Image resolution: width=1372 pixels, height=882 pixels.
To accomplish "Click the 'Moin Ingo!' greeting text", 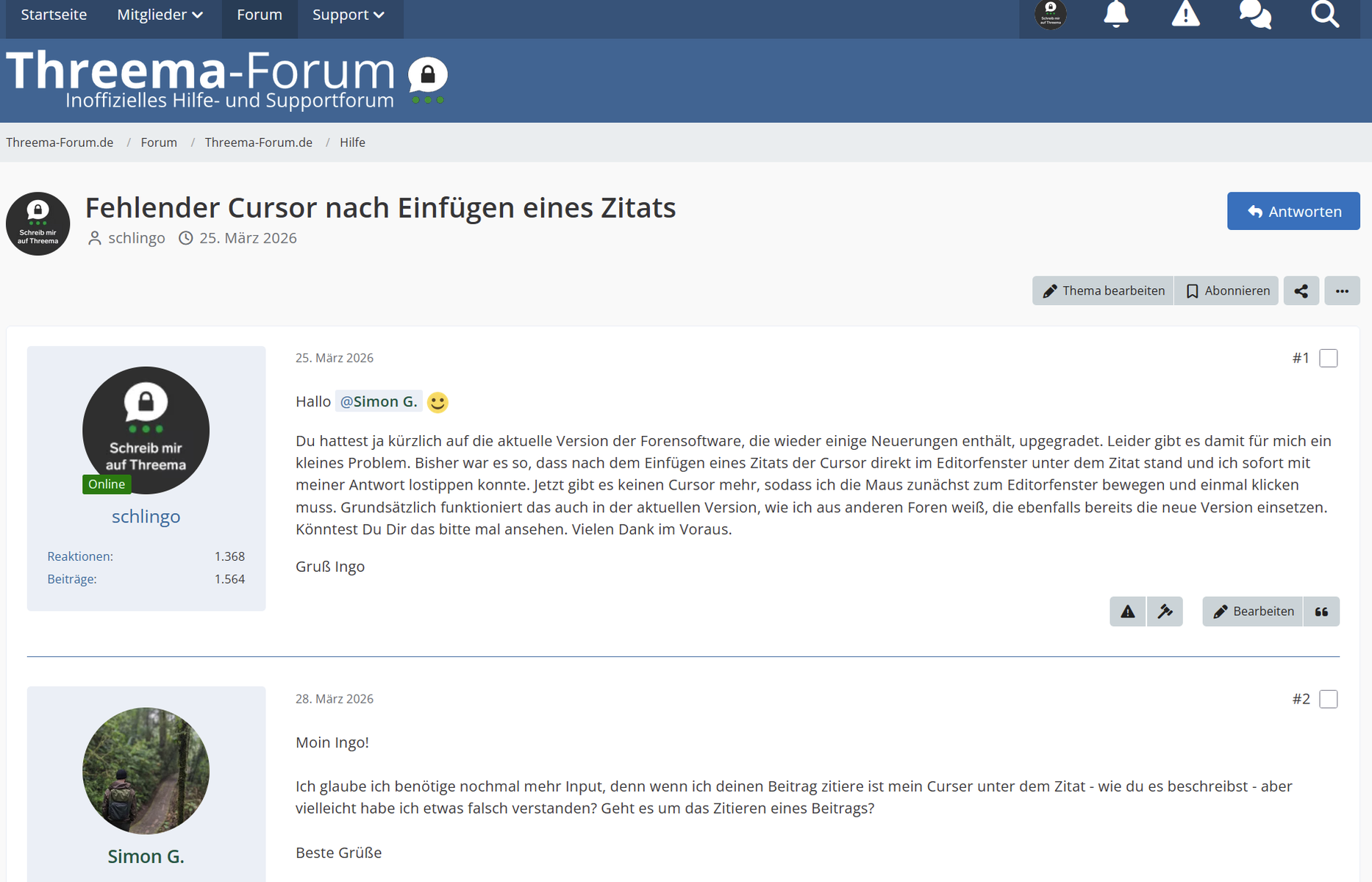I will (332, 742).
